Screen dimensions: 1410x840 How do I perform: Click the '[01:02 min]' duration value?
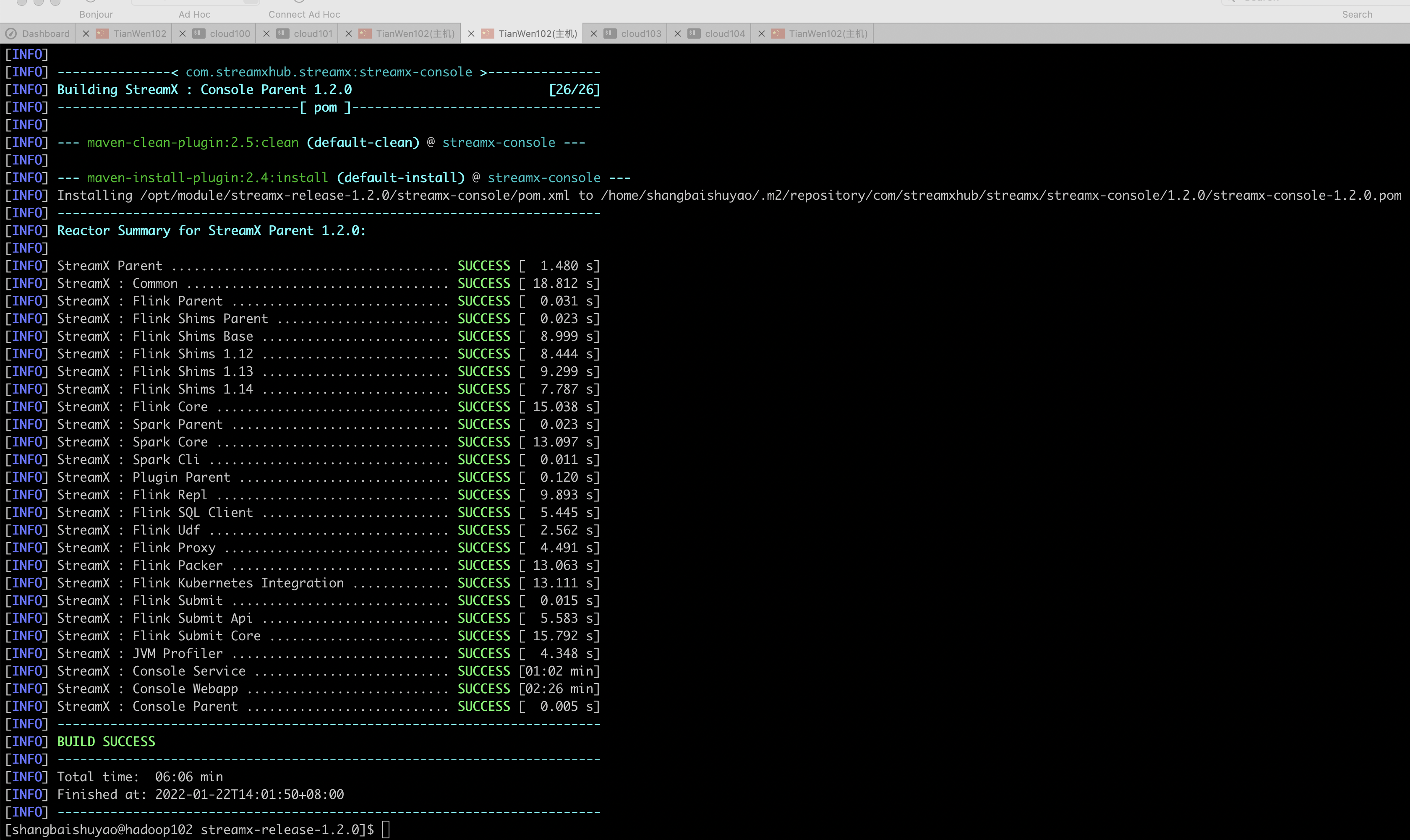pyautogui.click(x=559, y=671)
